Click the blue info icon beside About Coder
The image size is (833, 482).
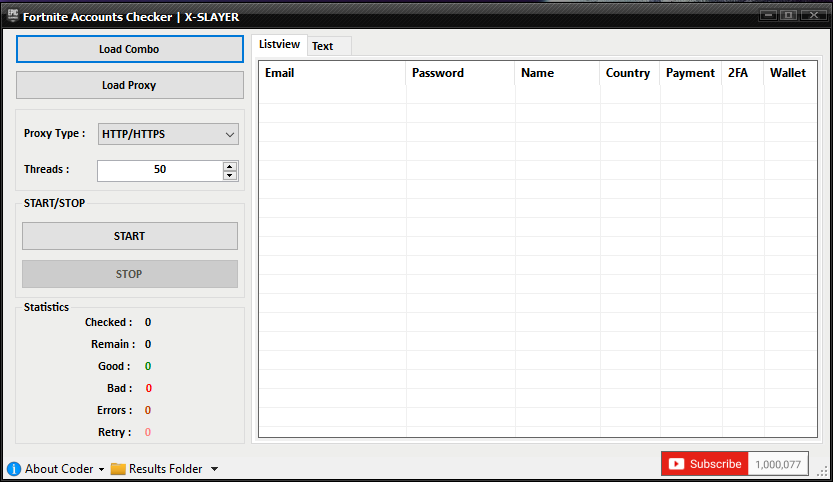[14, 469]
